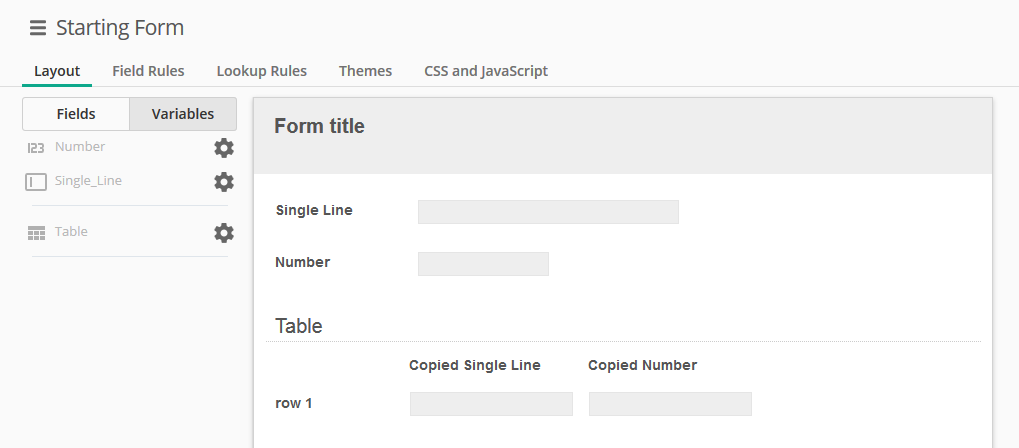This screenshot has width=1019, height=448.
Task: Open settings gear for Table field
Action: click(224, 233)
